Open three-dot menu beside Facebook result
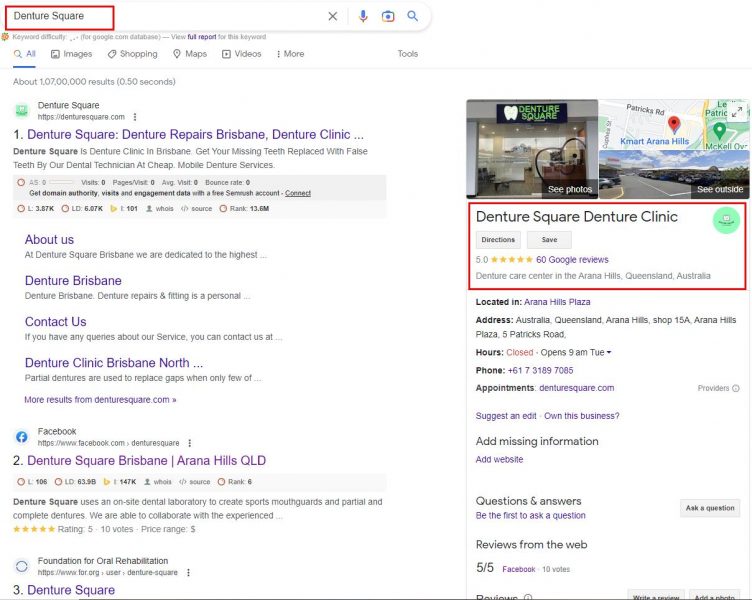This screenshot has width=752, height=600. 190,443
